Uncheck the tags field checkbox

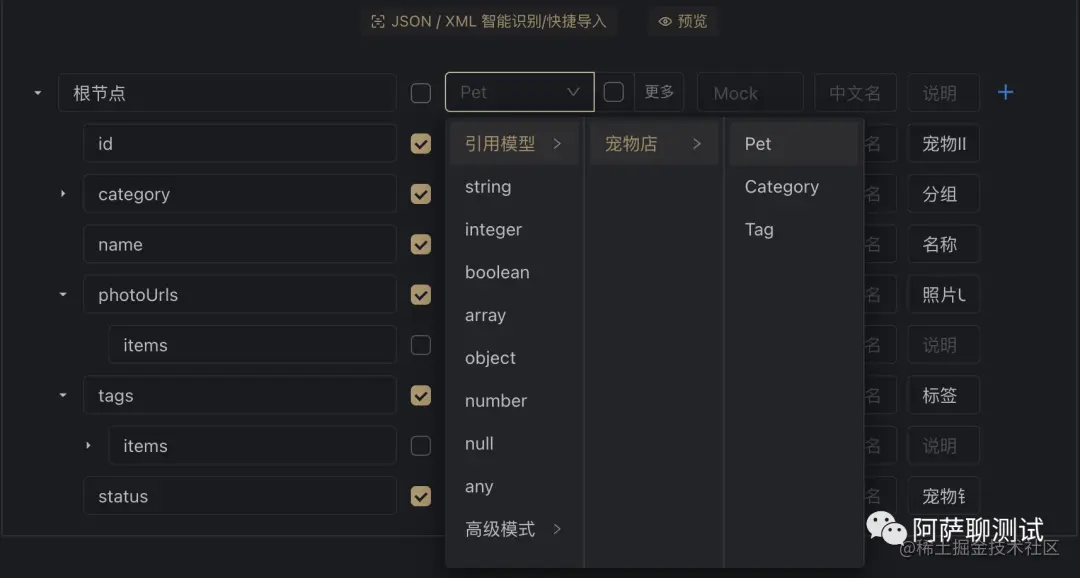tap(420, 395)
